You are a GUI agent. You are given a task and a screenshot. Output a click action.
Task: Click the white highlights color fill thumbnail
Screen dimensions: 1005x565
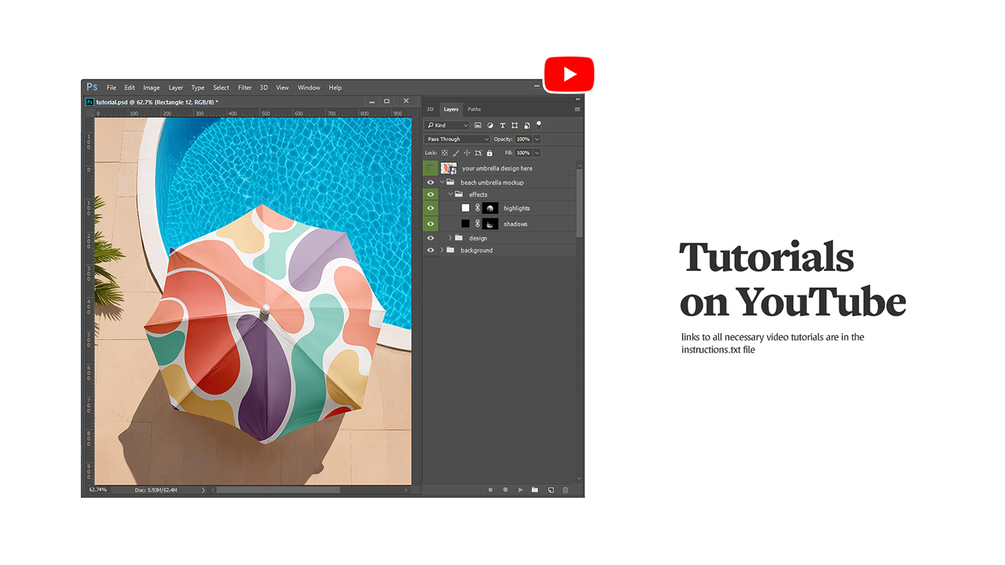465,208
